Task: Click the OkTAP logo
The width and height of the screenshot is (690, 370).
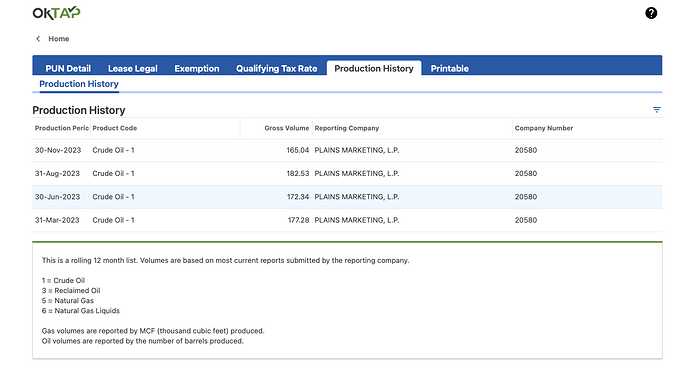Action: pos(56,13)
